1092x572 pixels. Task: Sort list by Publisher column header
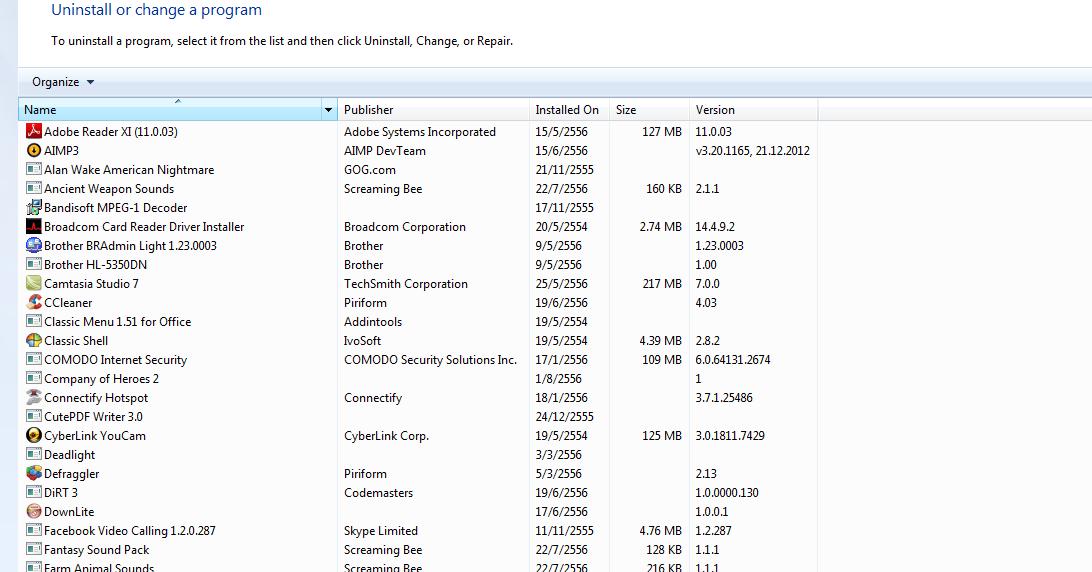coord(433,109)
